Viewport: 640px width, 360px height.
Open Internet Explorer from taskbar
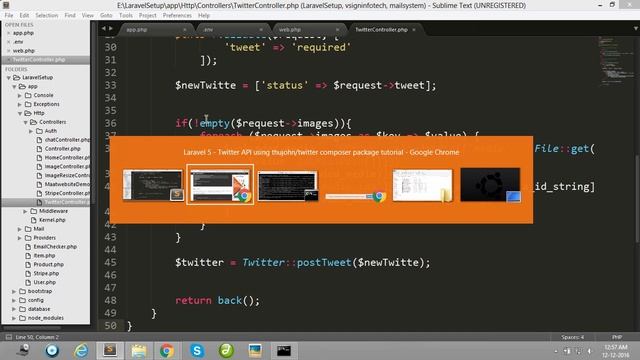(81, 351)
